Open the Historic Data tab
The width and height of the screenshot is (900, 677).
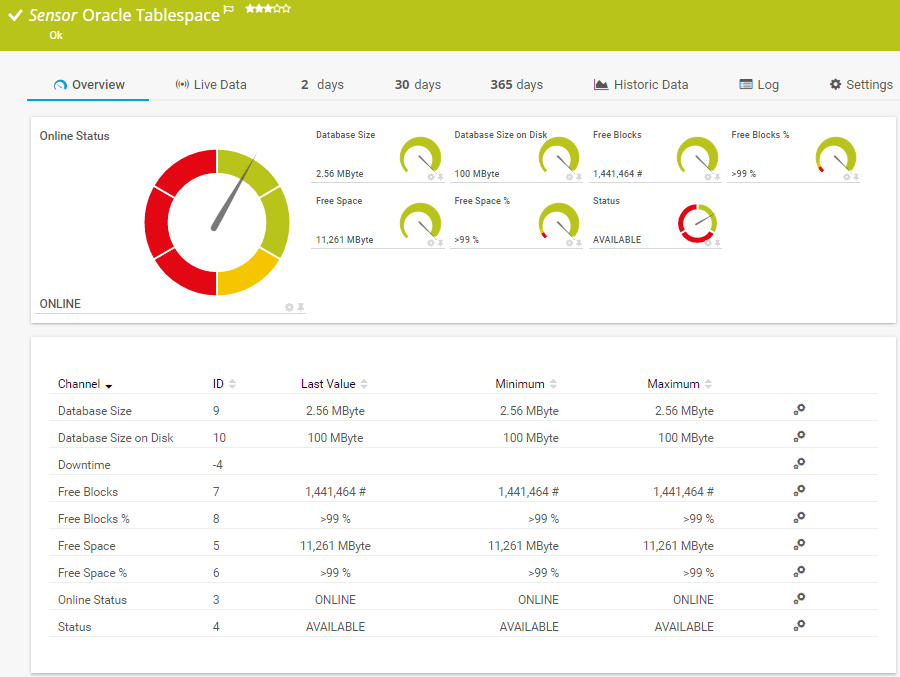(641, 85)
